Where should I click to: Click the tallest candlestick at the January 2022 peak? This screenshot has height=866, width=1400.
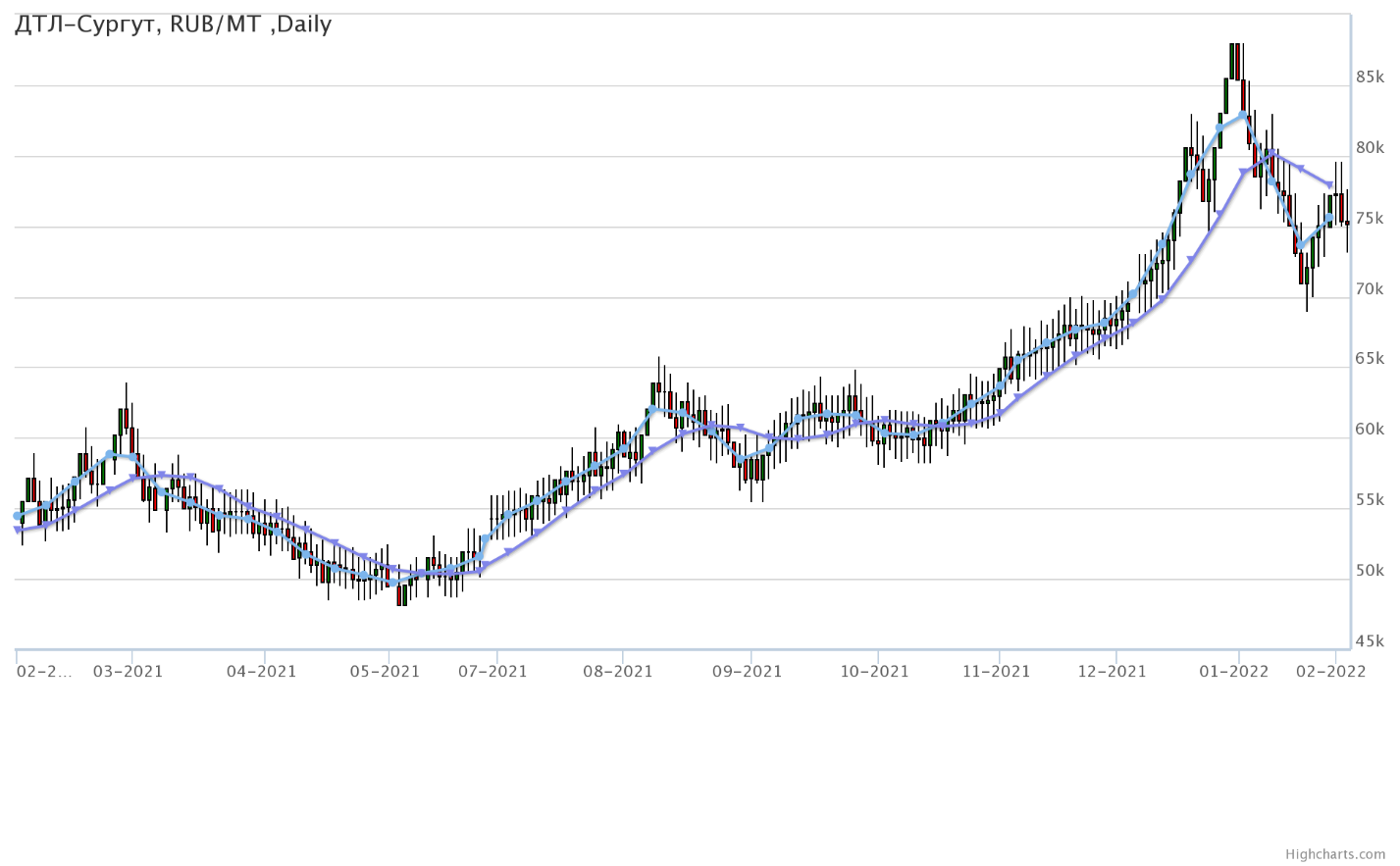1232,61
